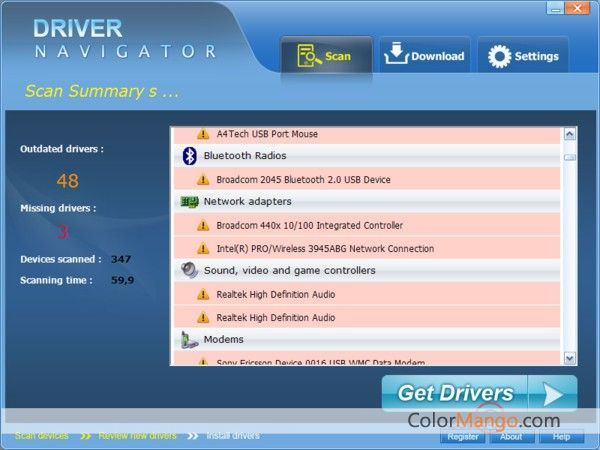The width and height of the screenshot is (600, 450).
Task: Click warning icon beside Intel PRO/Wireless 3945ABG
Action: coord(203,249)
